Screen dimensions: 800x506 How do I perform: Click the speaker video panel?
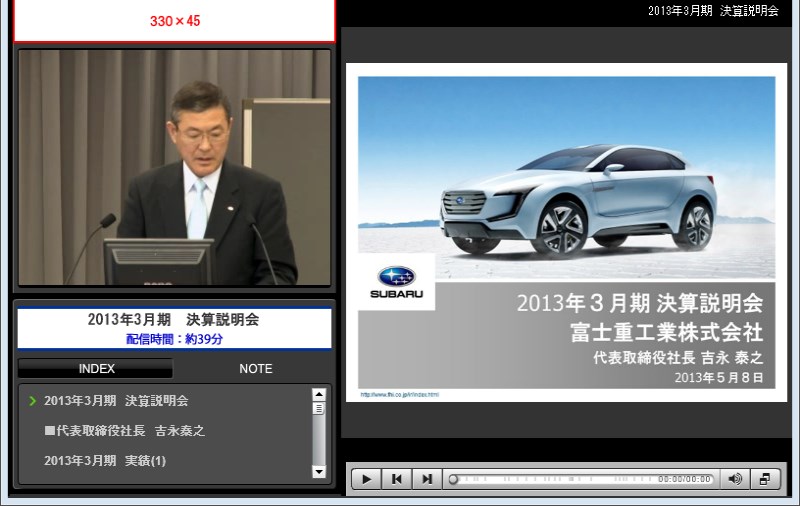click(174, 167)
